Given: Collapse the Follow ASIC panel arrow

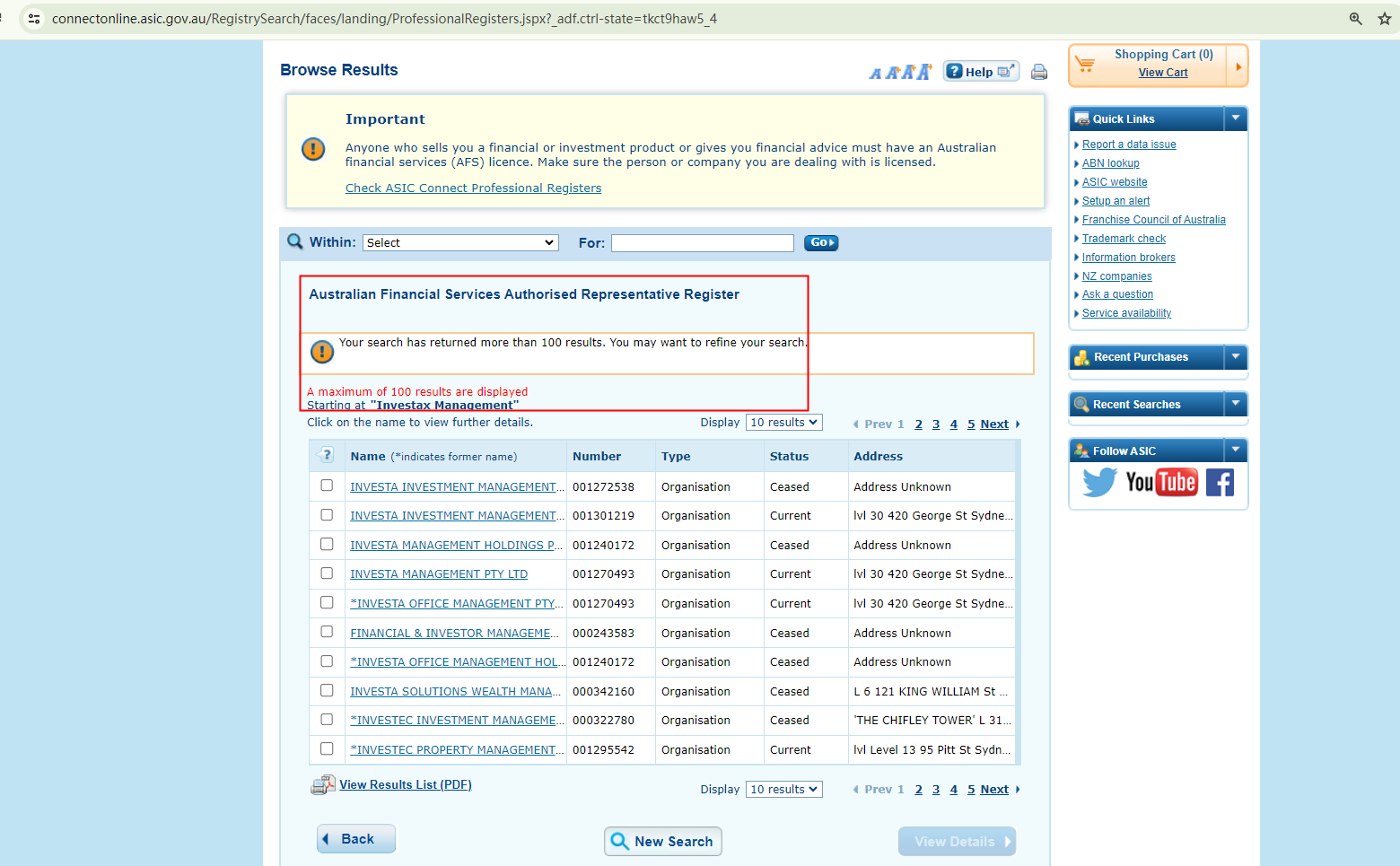Looking at the screenshot, I should pyautogui.click(x=1236, y=450).
